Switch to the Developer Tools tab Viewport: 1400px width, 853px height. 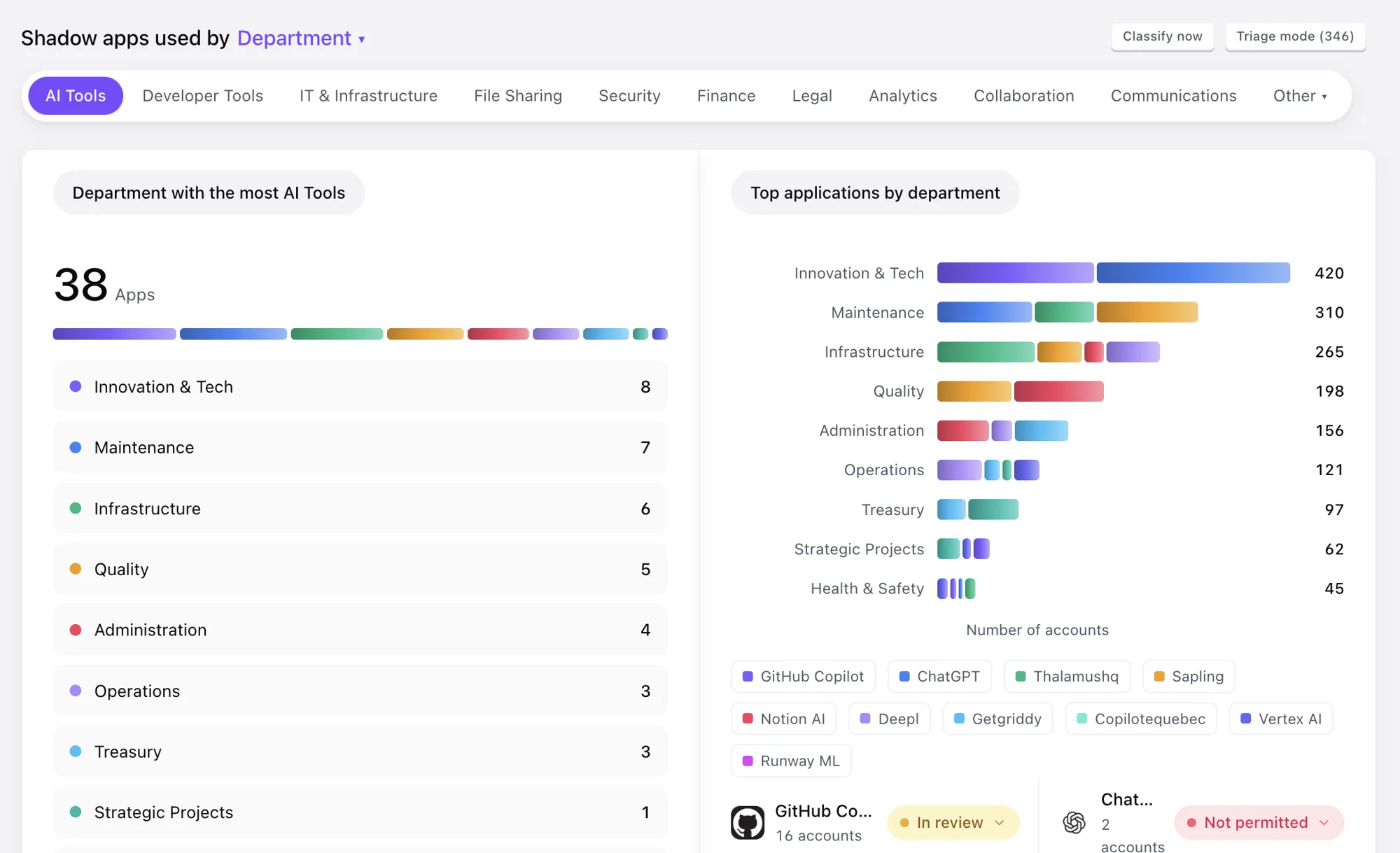pyautogui.click(x=202, y=96)
